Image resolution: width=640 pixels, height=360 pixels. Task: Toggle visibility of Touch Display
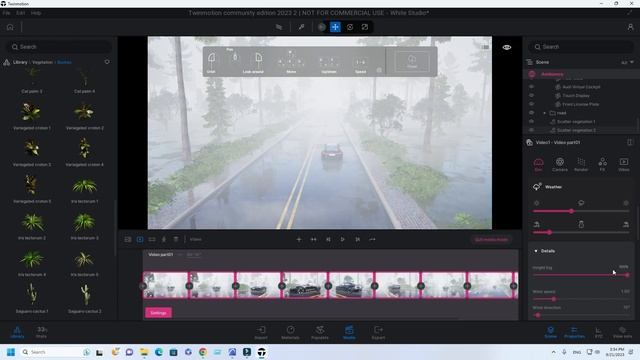pos(531,96)
